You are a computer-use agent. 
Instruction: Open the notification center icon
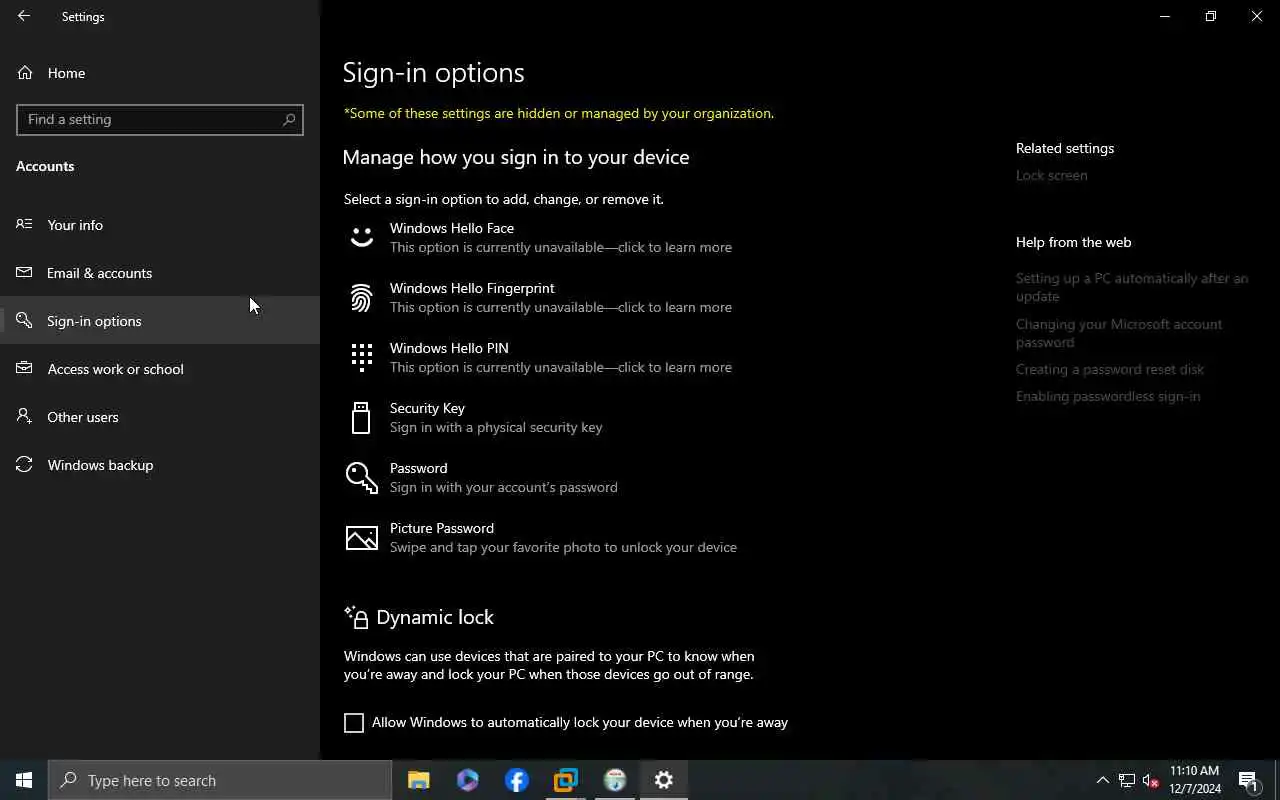click(x=1248, y=780)
